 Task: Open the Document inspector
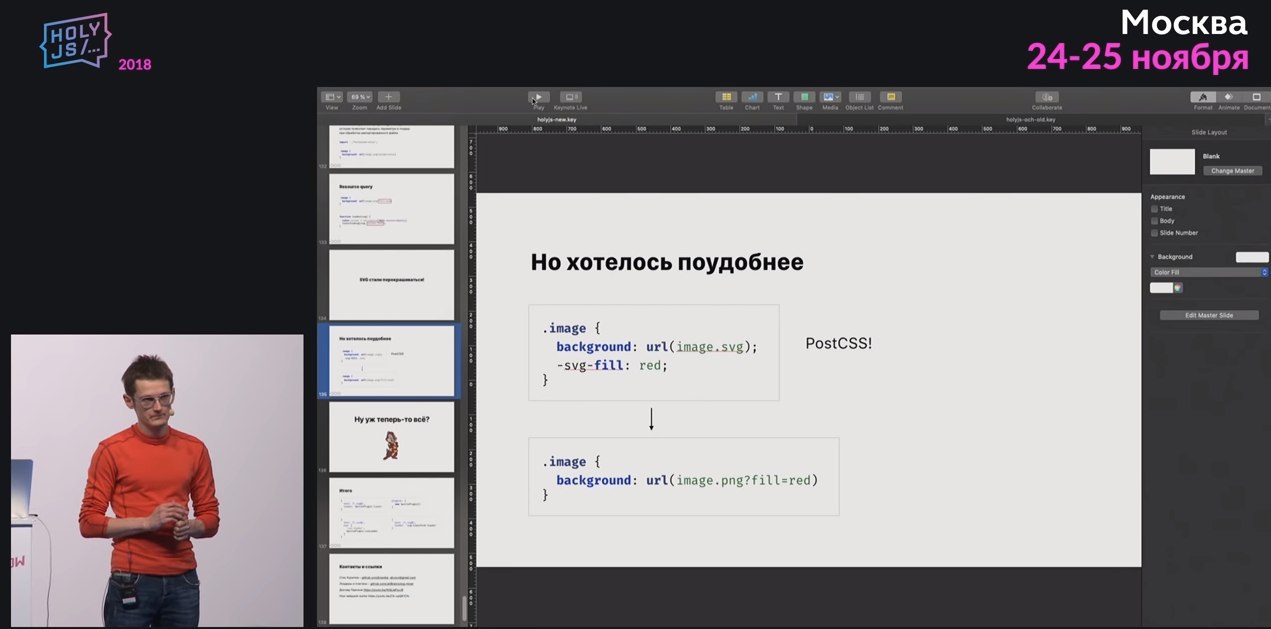tap(1256, 97)
